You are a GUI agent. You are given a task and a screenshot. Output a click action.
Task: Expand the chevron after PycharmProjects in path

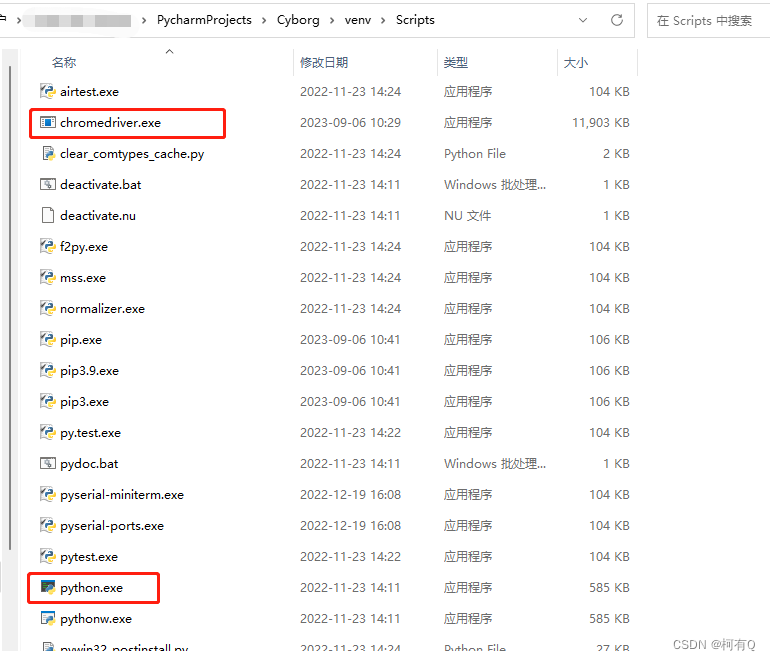264,20
